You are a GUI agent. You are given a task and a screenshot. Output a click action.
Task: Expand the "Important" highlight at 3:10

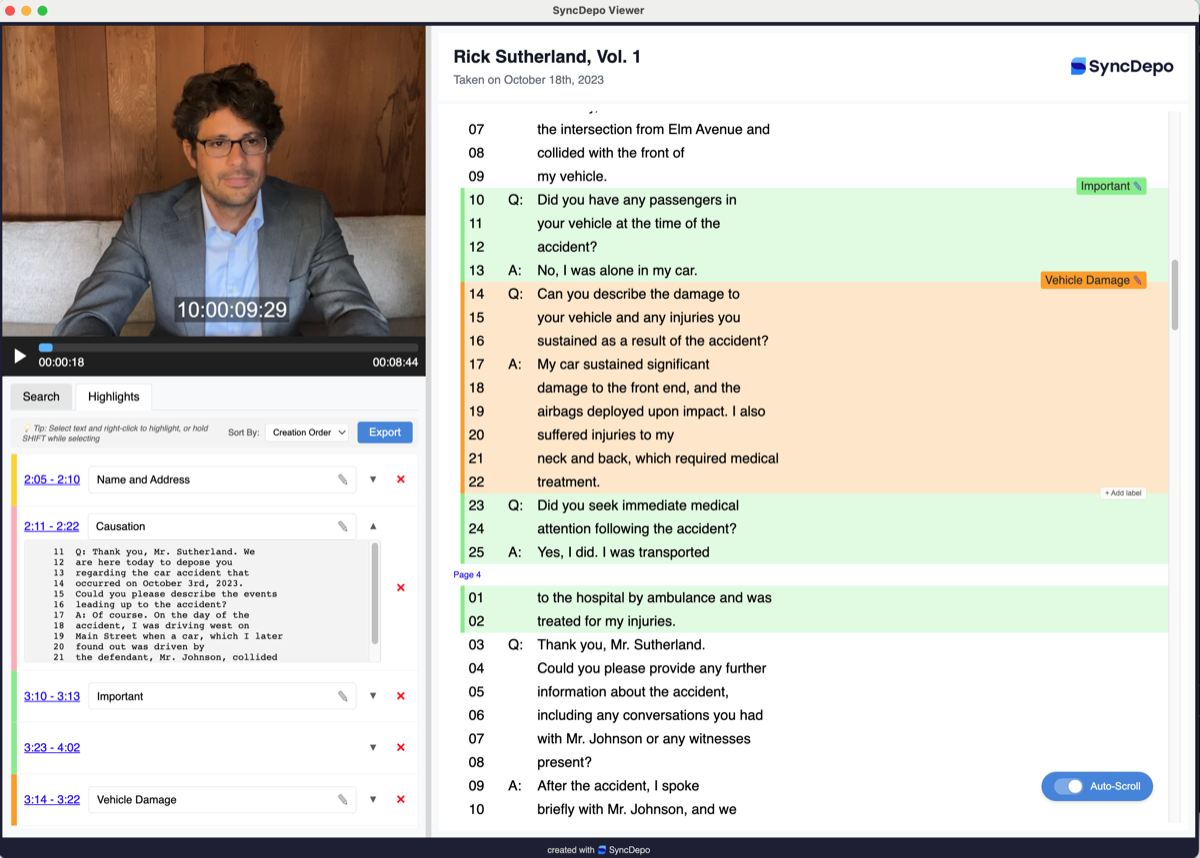click(x=373, y=696)
